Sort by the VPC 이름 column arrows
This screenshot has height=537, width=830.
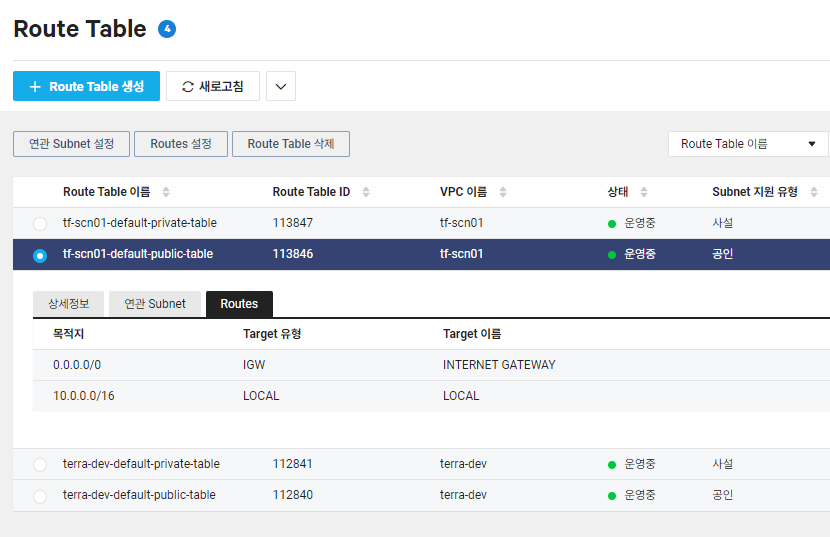(503, 192)
